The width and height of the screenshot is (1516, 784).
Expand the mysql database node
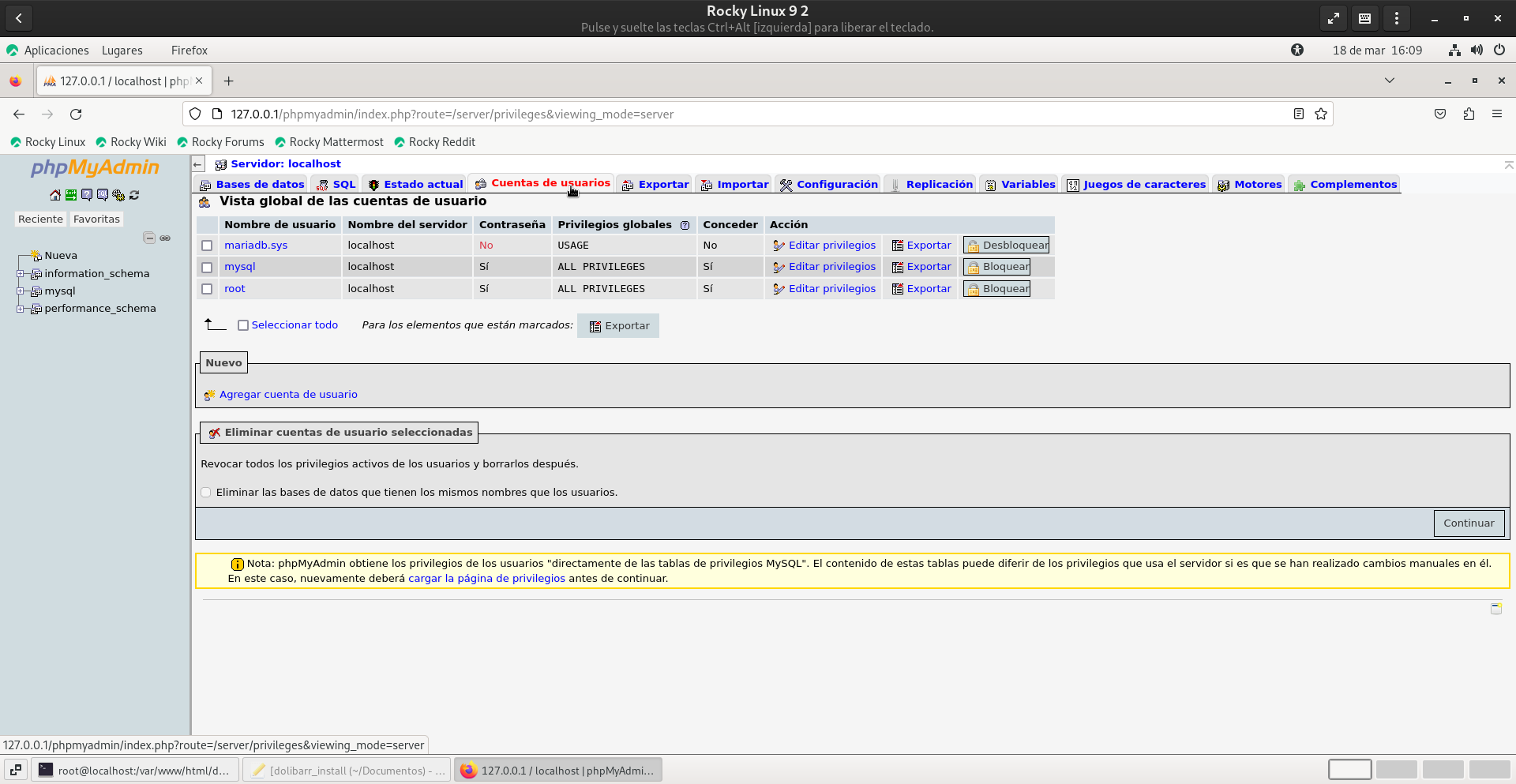[21, 291]
